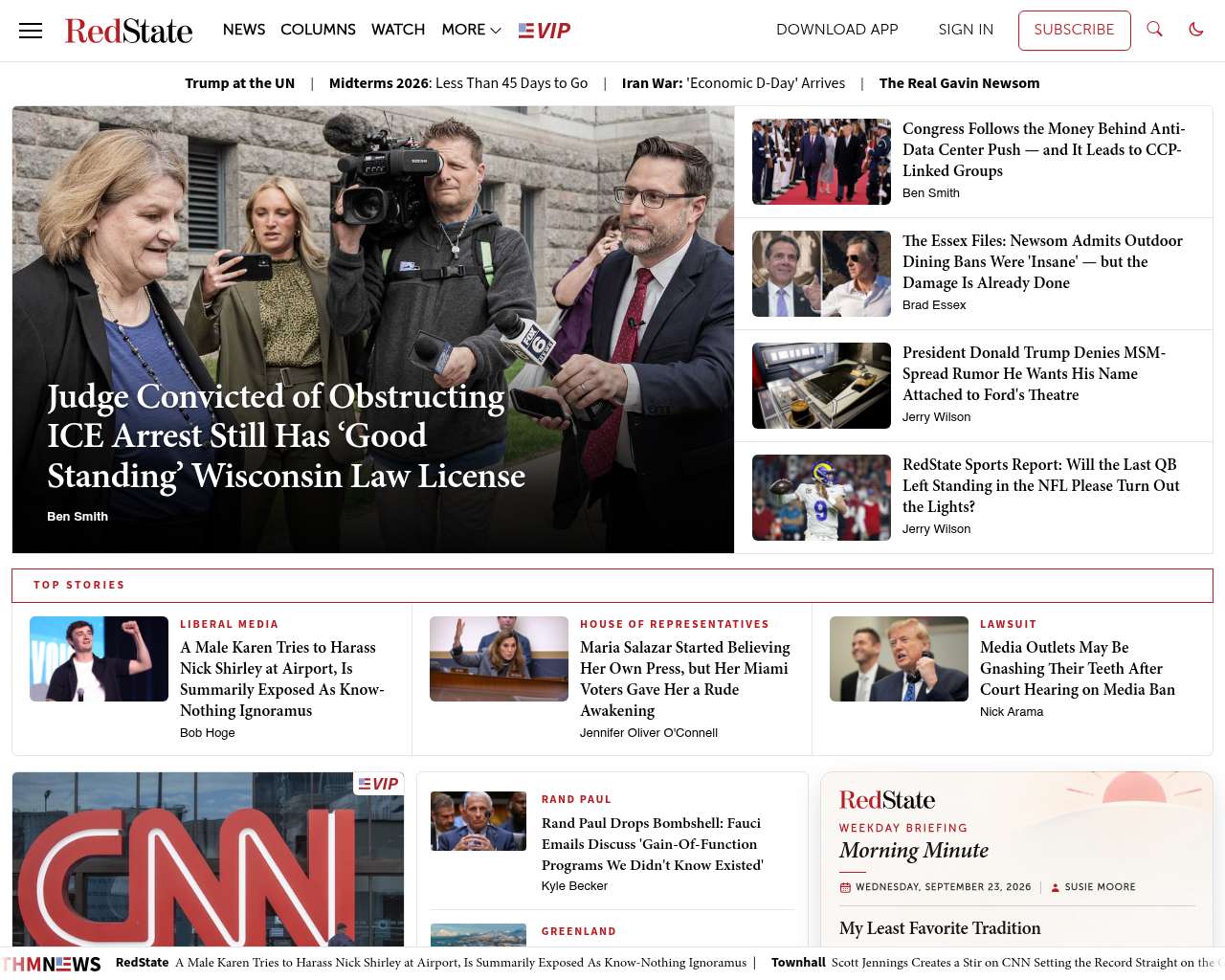The width and height of the screenshot is (1225, 980).
Task: Open the Judge Convicted headline story
Action: (286, 435)
